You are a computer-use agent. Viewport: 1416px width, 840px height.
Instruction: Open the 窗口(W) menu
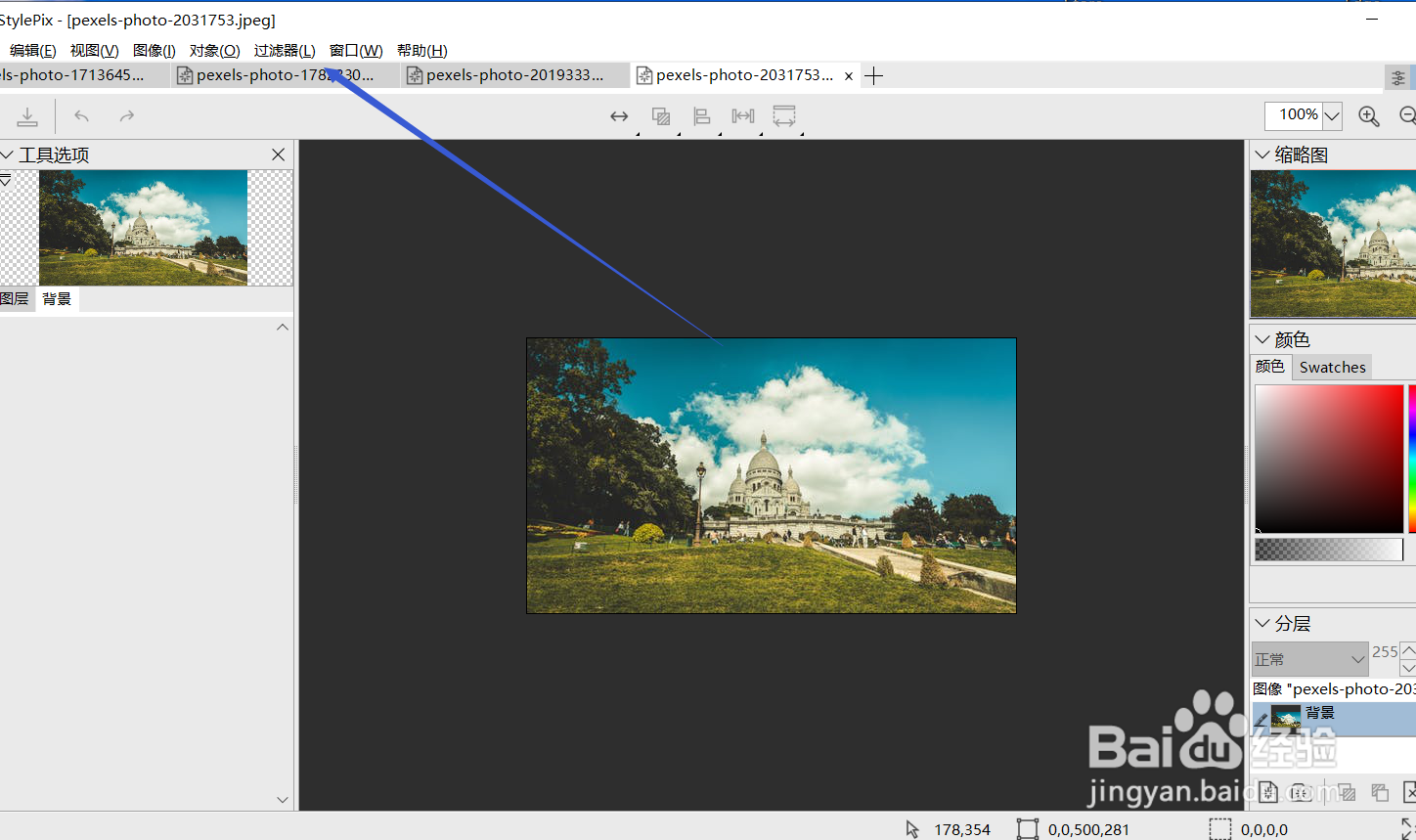pos(356,51)
